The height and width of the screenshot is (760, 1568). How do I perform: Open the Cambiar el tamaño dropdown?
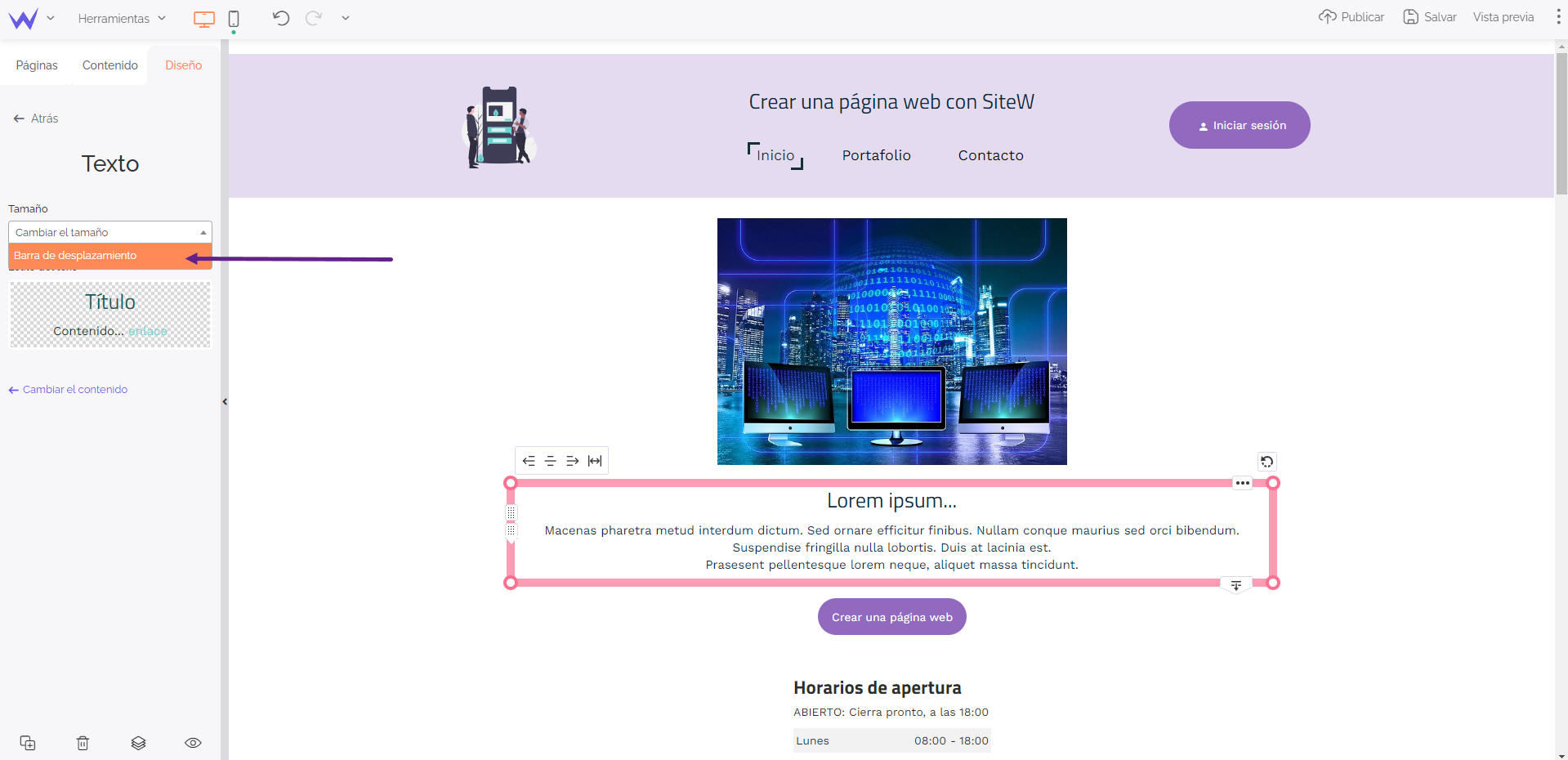[x=110, y=232]
